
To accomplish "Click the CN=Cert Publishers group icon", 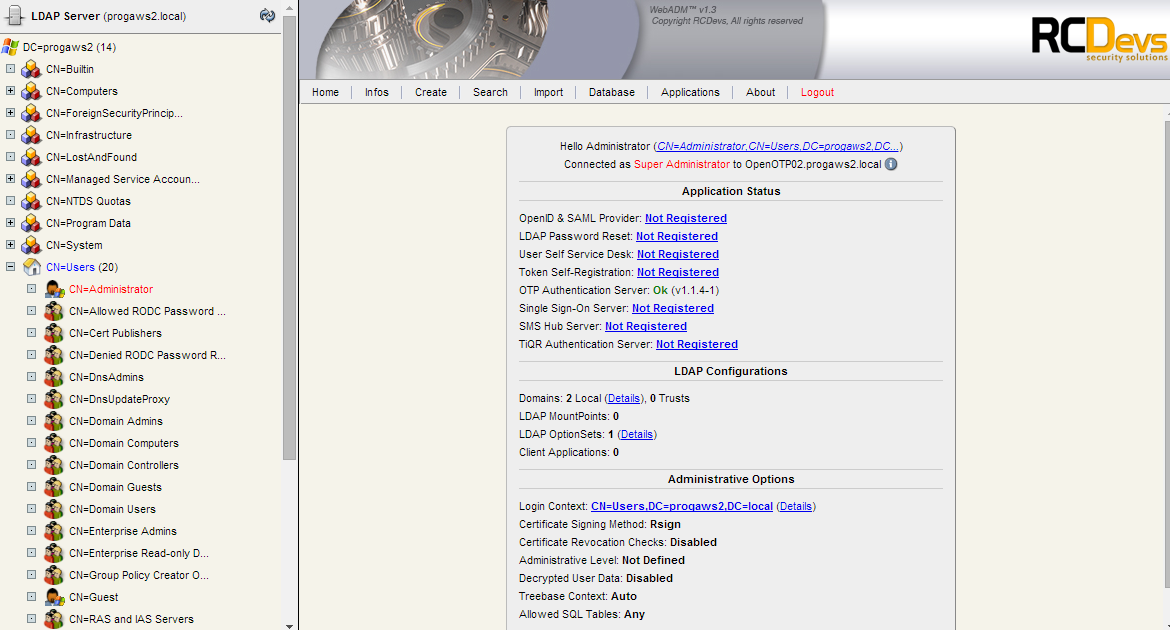I will tap(54, 334).
